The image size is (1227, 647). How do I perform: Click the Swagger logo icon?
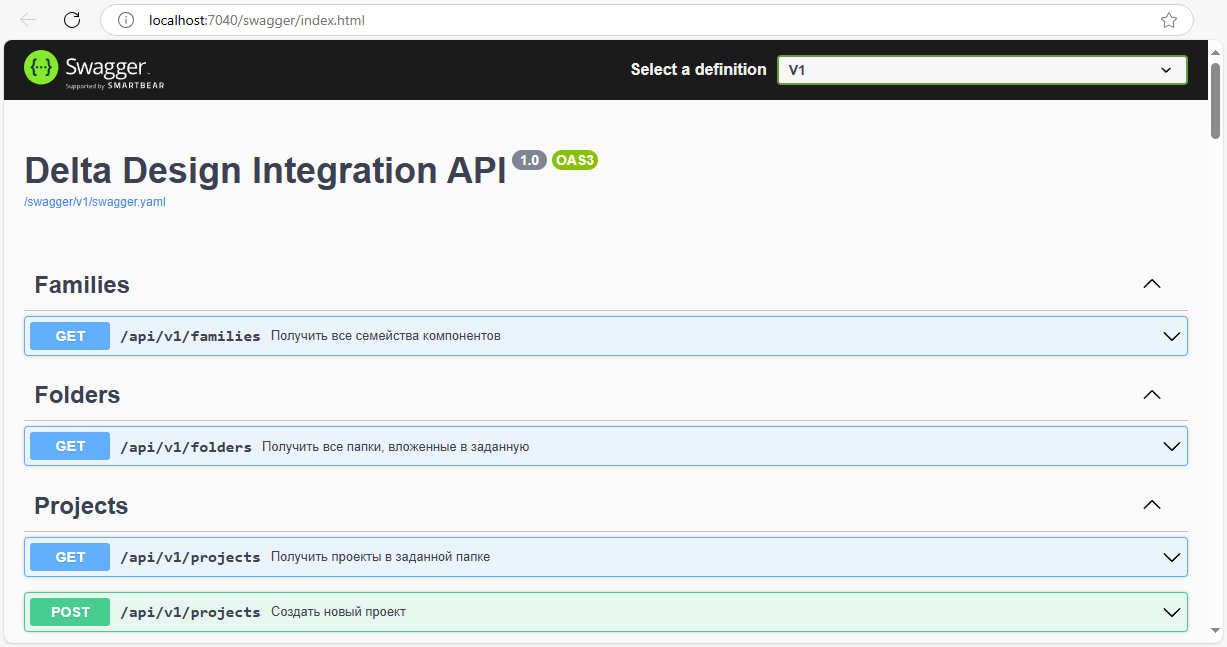pos(42,69)
